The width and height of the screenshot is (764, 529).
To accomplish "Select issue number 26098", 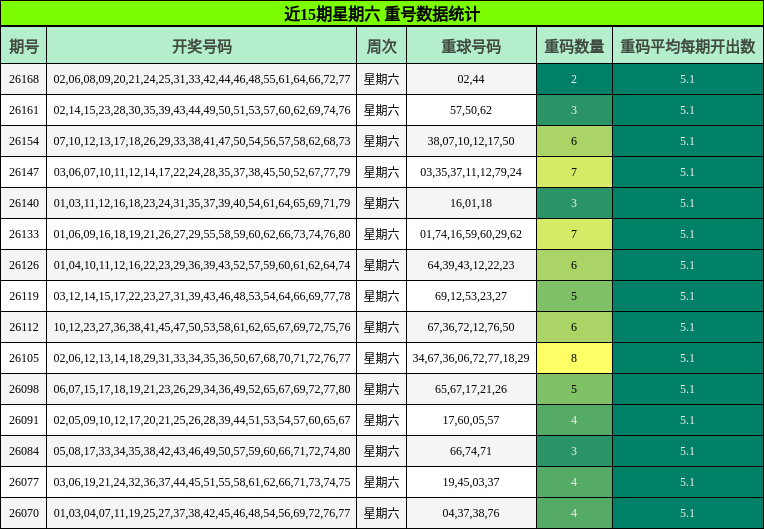I will [24, 389].
